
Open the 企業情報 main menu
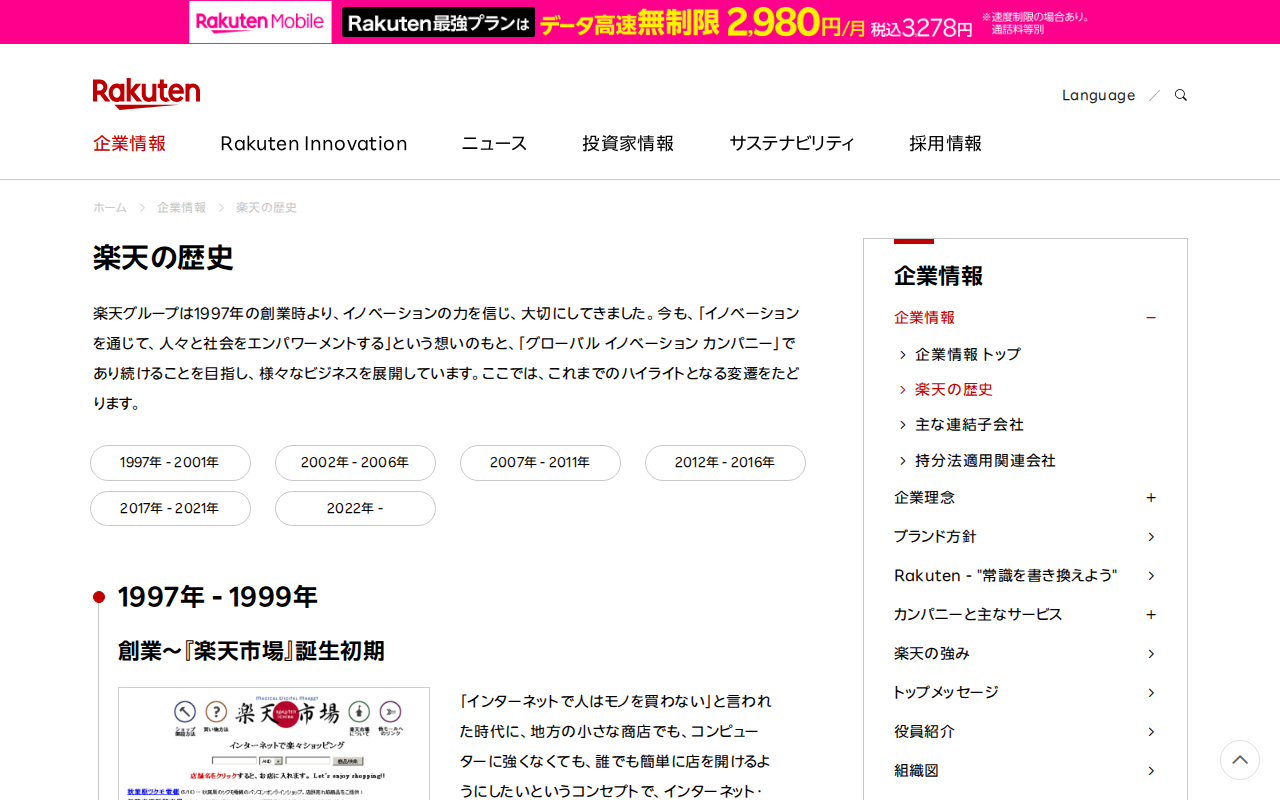point(130,143)
